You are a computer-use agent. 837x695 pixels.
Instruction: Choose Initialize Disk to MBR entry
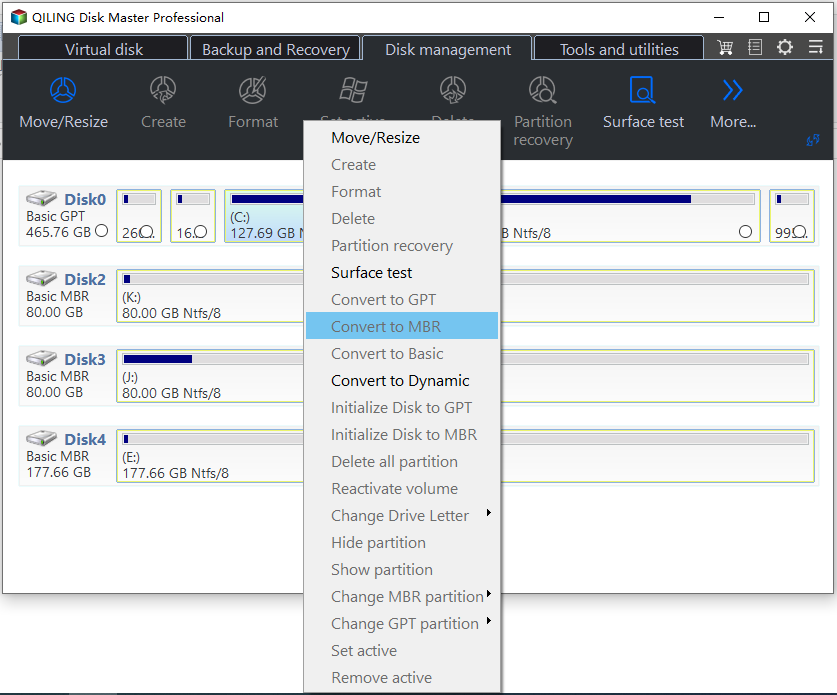402,435
